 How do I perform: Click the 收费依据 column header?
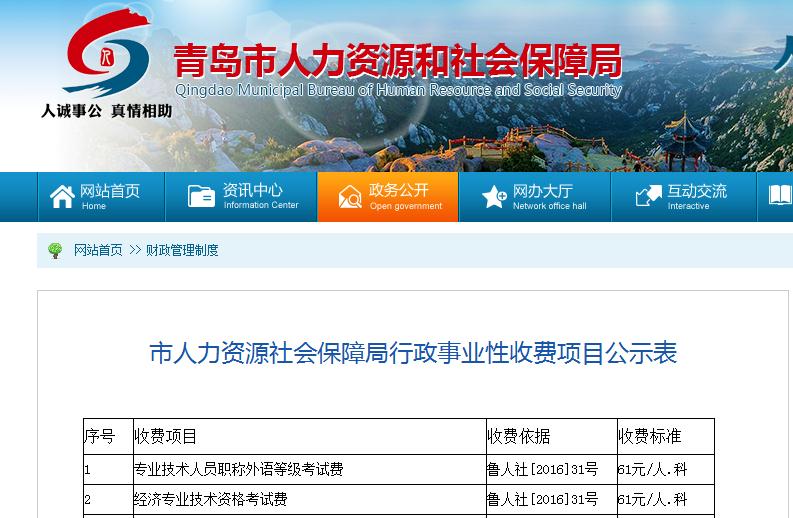(x=518, y=437)
